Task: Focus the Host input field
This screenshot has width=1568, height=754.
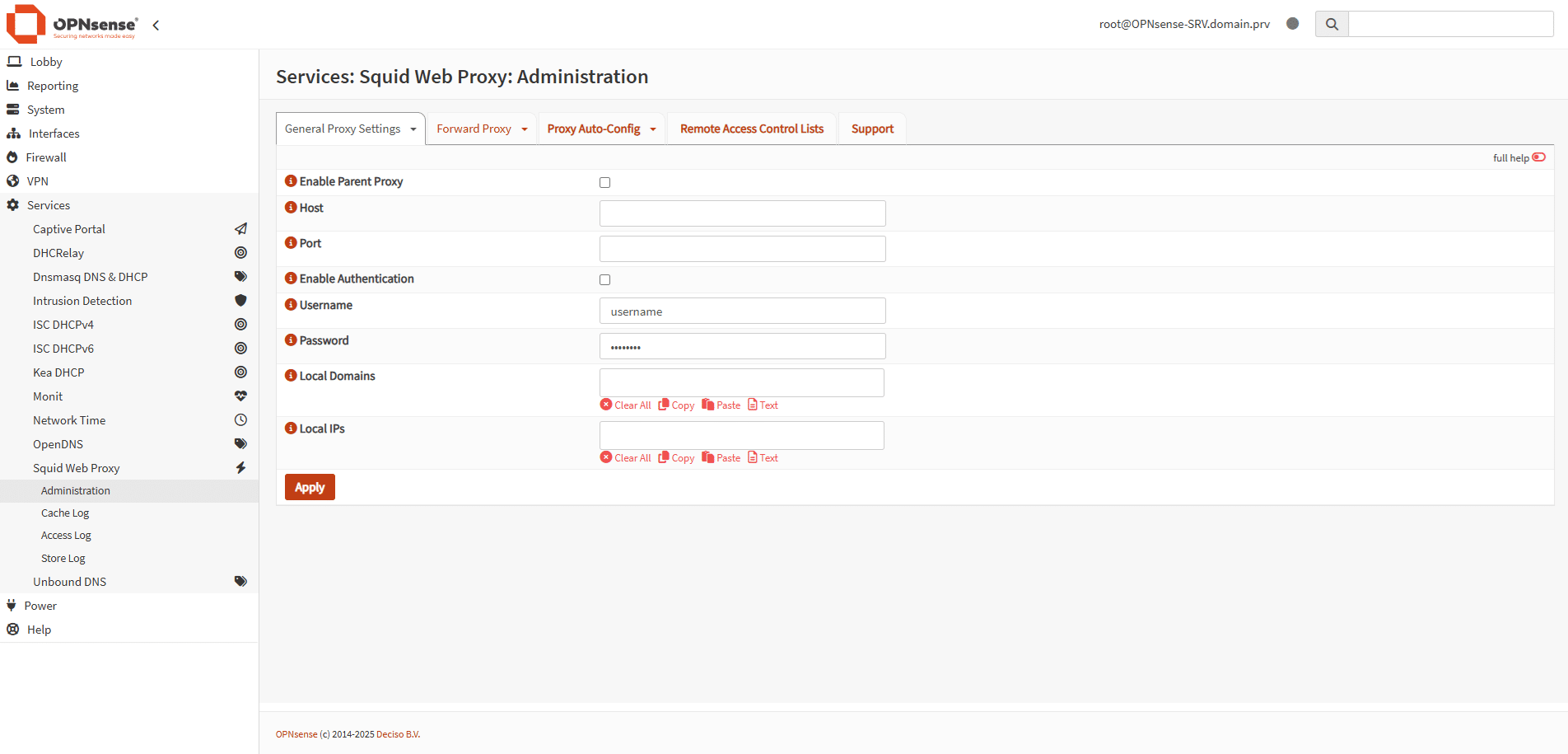Action: 743,213
